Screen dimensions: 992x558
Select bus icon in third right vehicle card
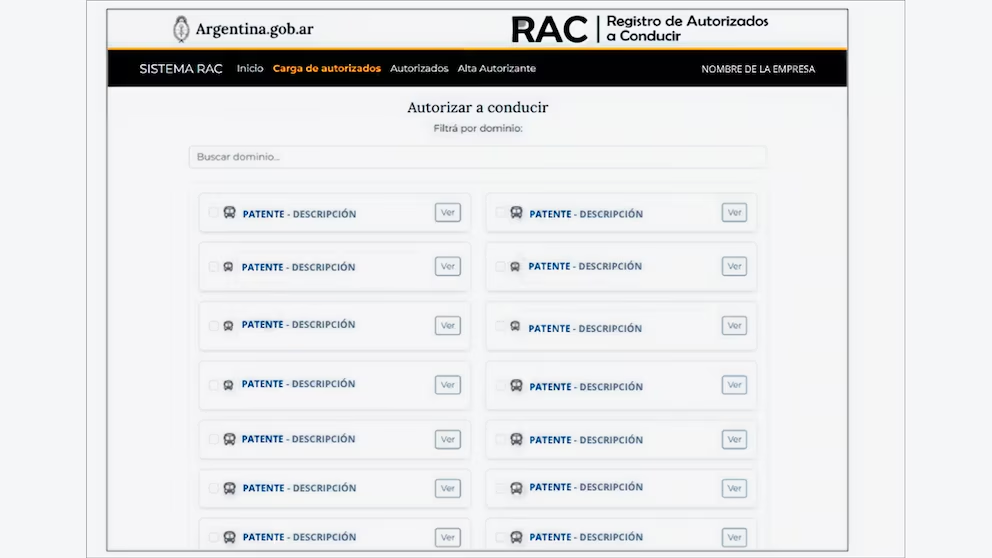(x=515, y=326)
